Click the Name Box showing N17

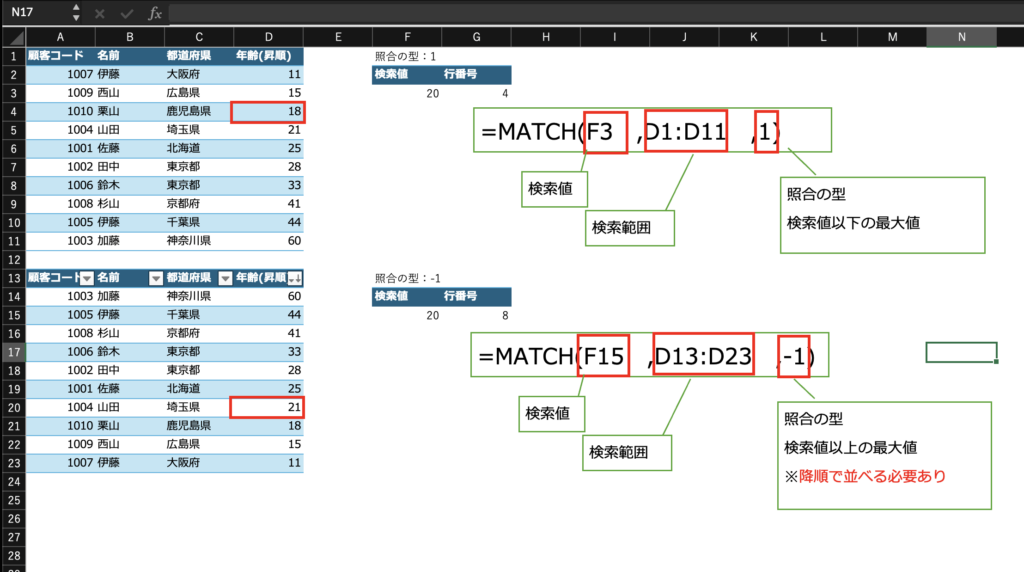point(35,13)
